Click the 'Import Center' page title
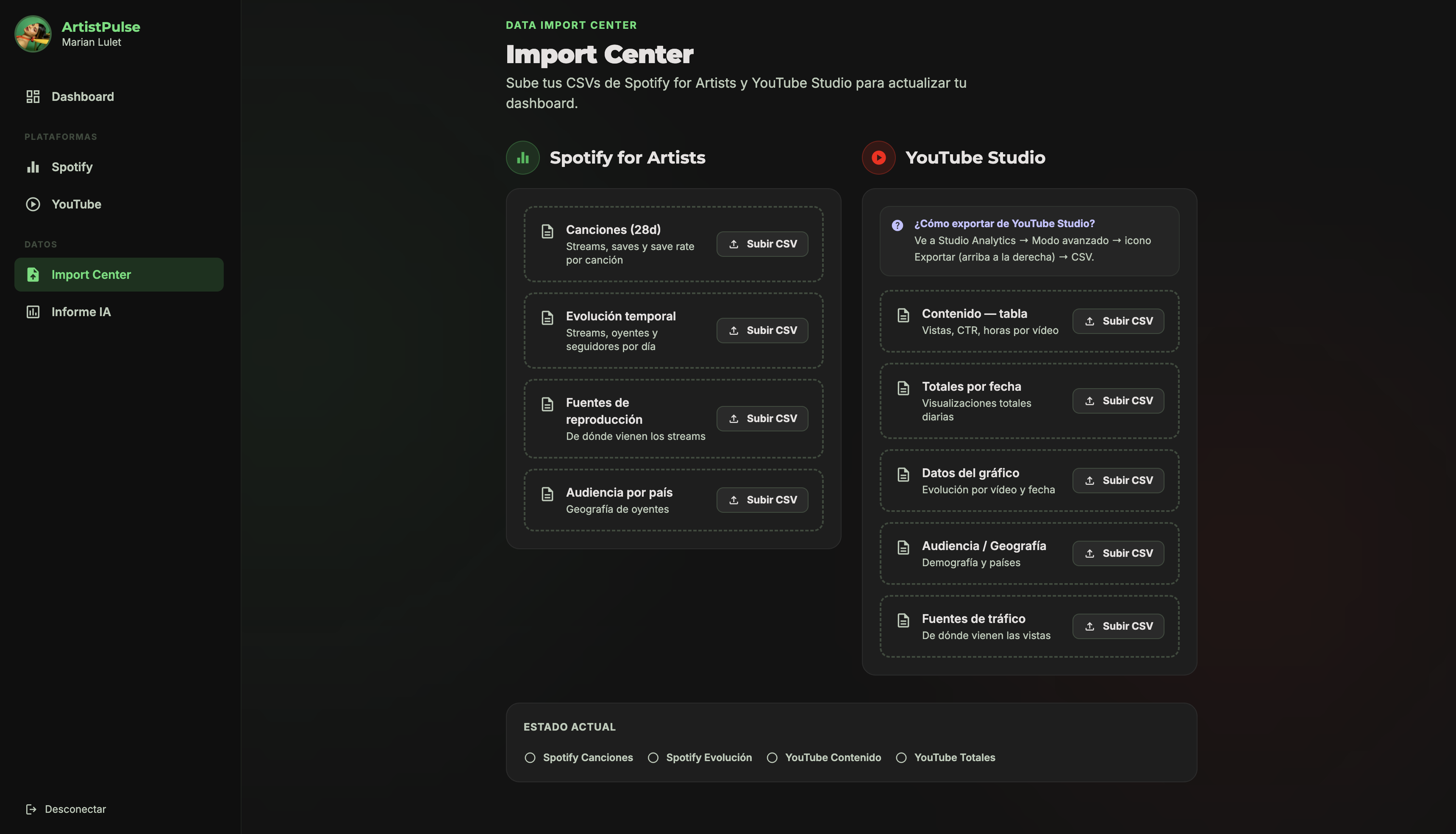This screenshot has height=834, width=1456. 599,54
